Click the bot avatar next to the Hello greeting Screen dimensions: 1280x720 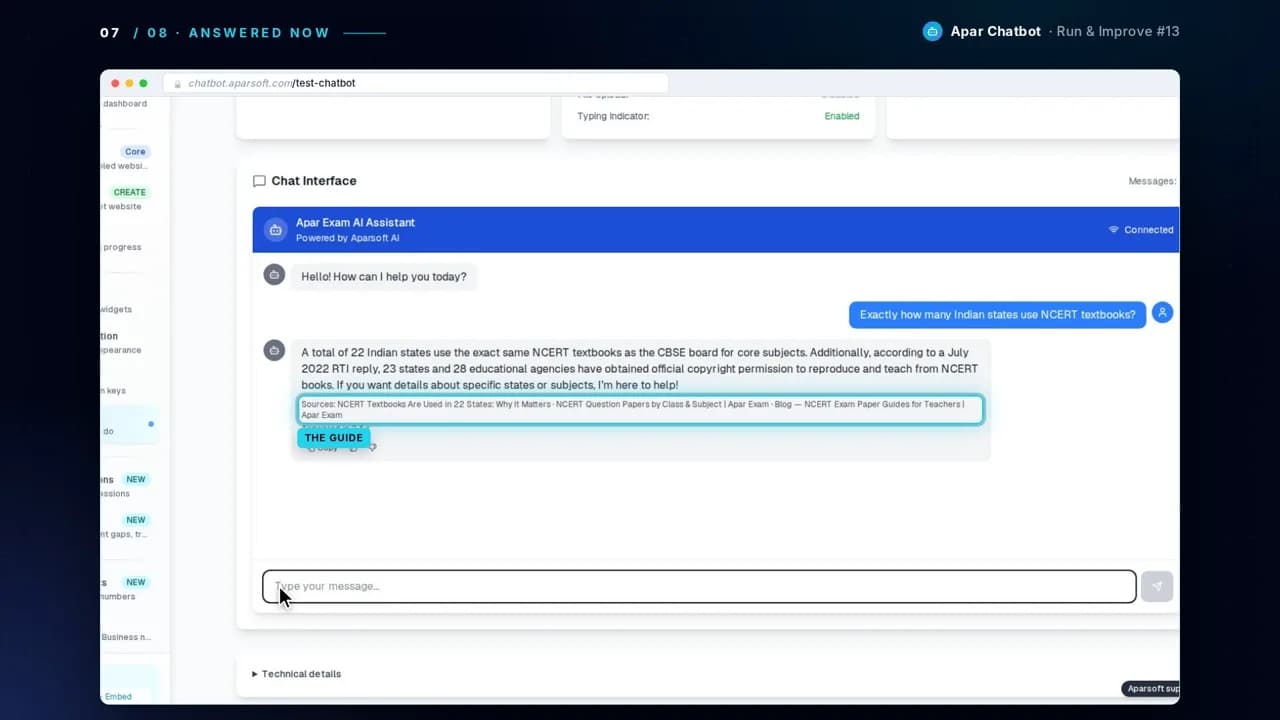click(274, 275)
